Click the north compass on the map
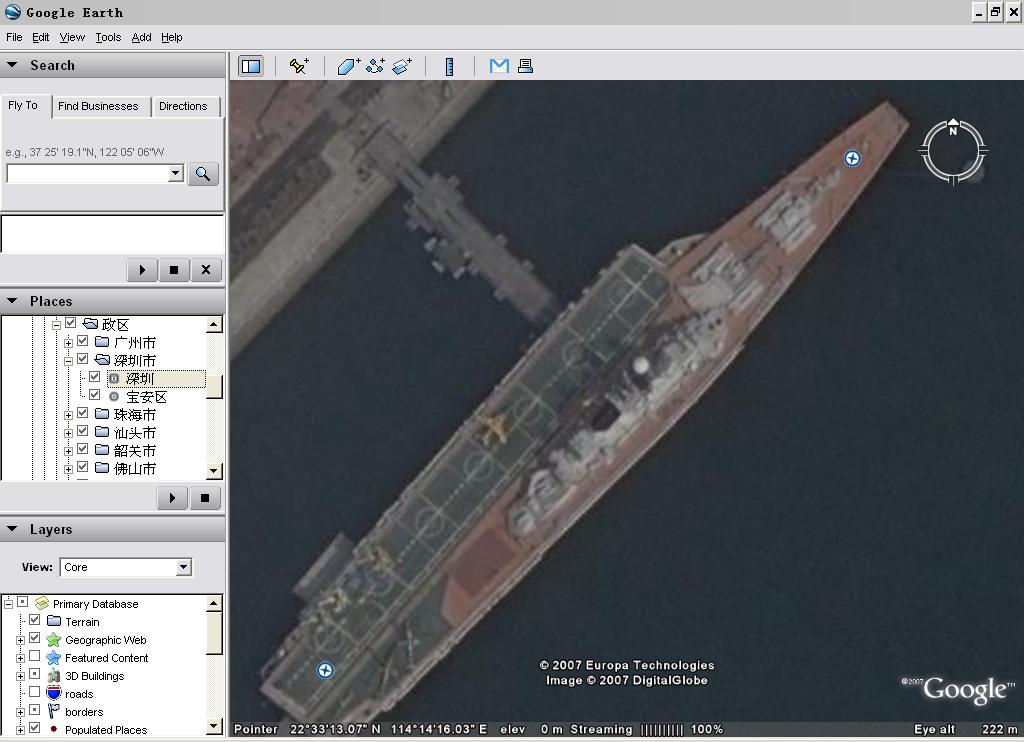The width and height of the screenshot is (1024, 742). click(x=953, y=152)
